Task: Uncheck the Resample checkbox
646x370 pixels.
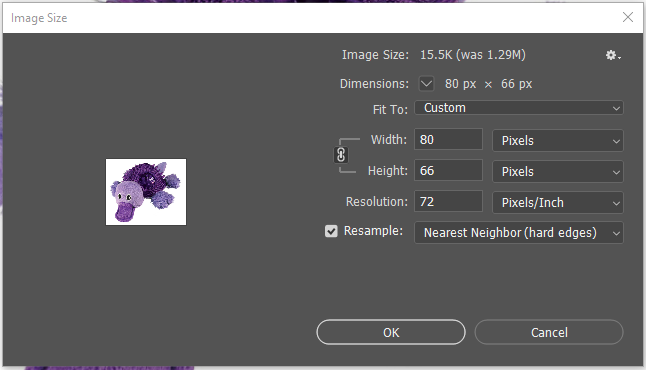Action: click(331, 231)
